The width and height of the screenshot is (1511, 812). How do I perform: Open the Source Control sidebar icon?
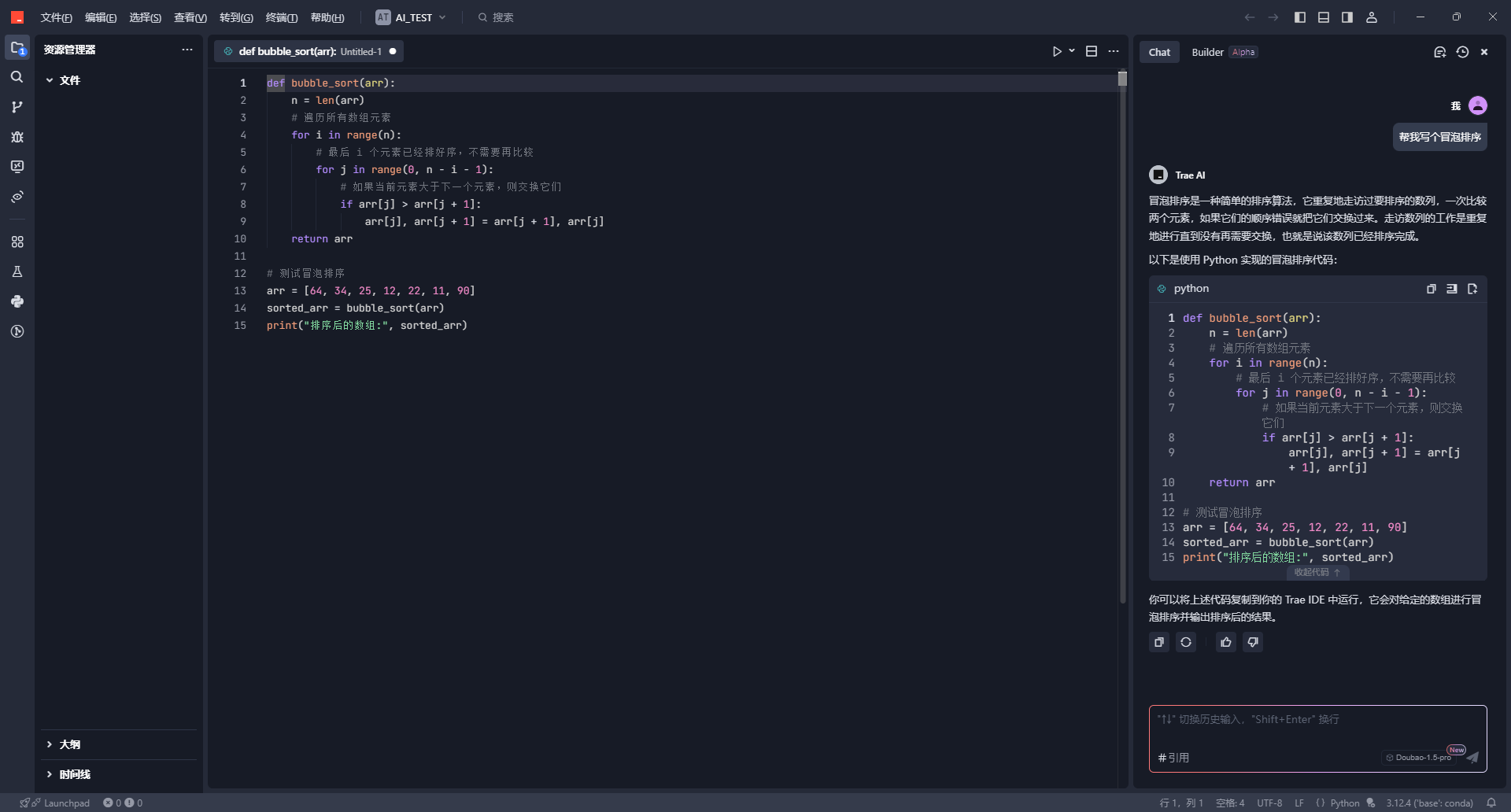[17, 107]
